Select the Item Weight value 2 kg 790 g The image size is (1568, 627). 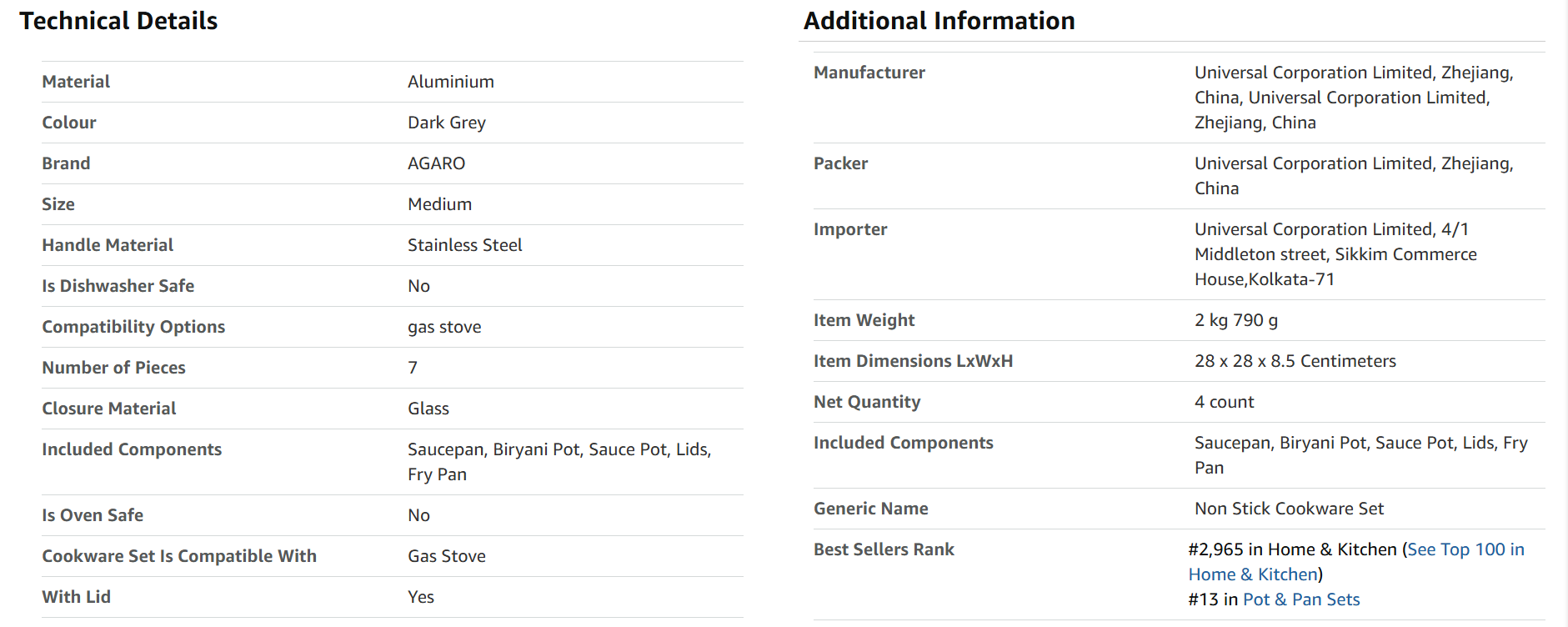point(1236,320)
